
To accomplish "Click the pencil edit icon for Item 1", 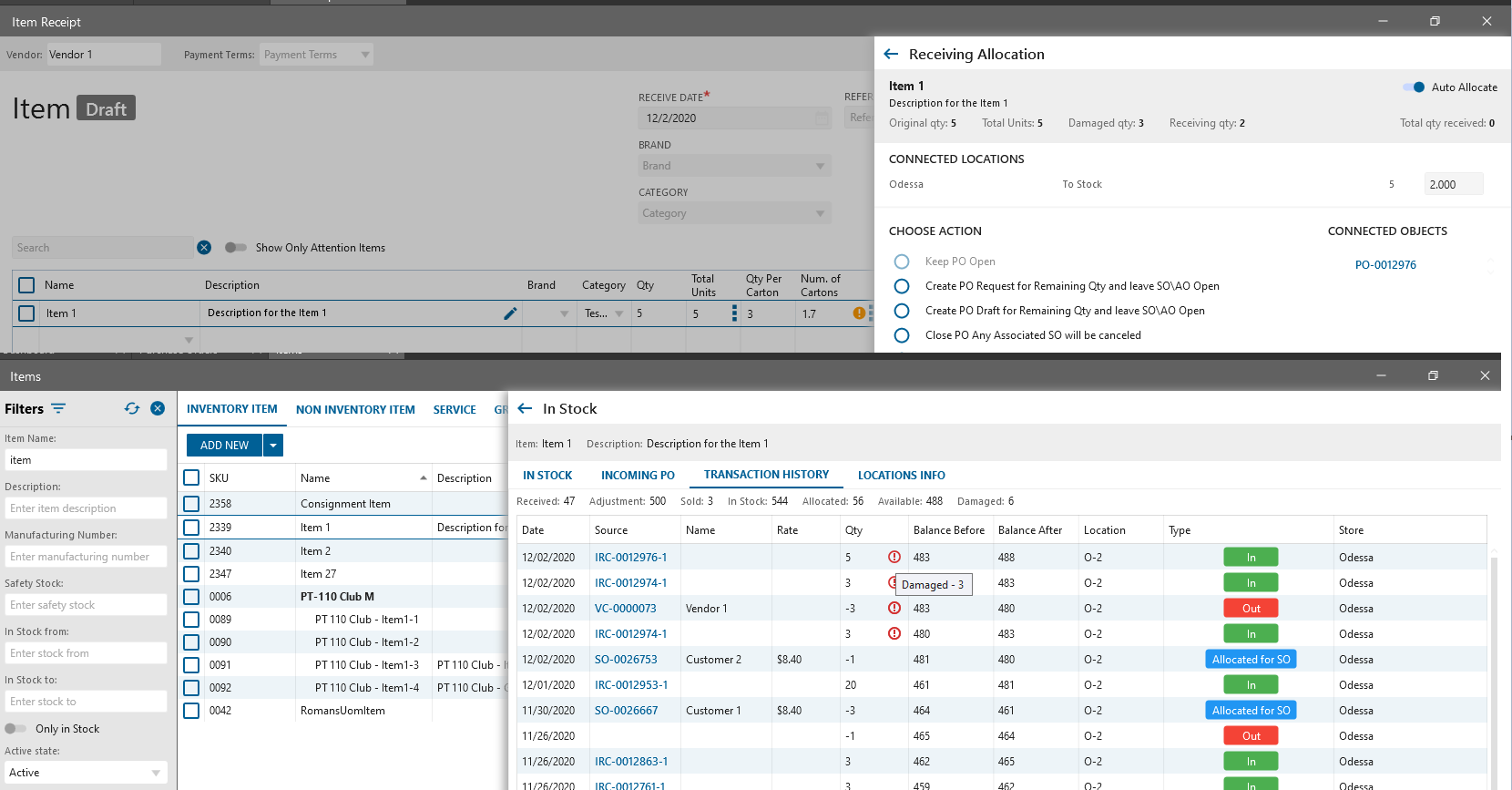I will 510,313.
